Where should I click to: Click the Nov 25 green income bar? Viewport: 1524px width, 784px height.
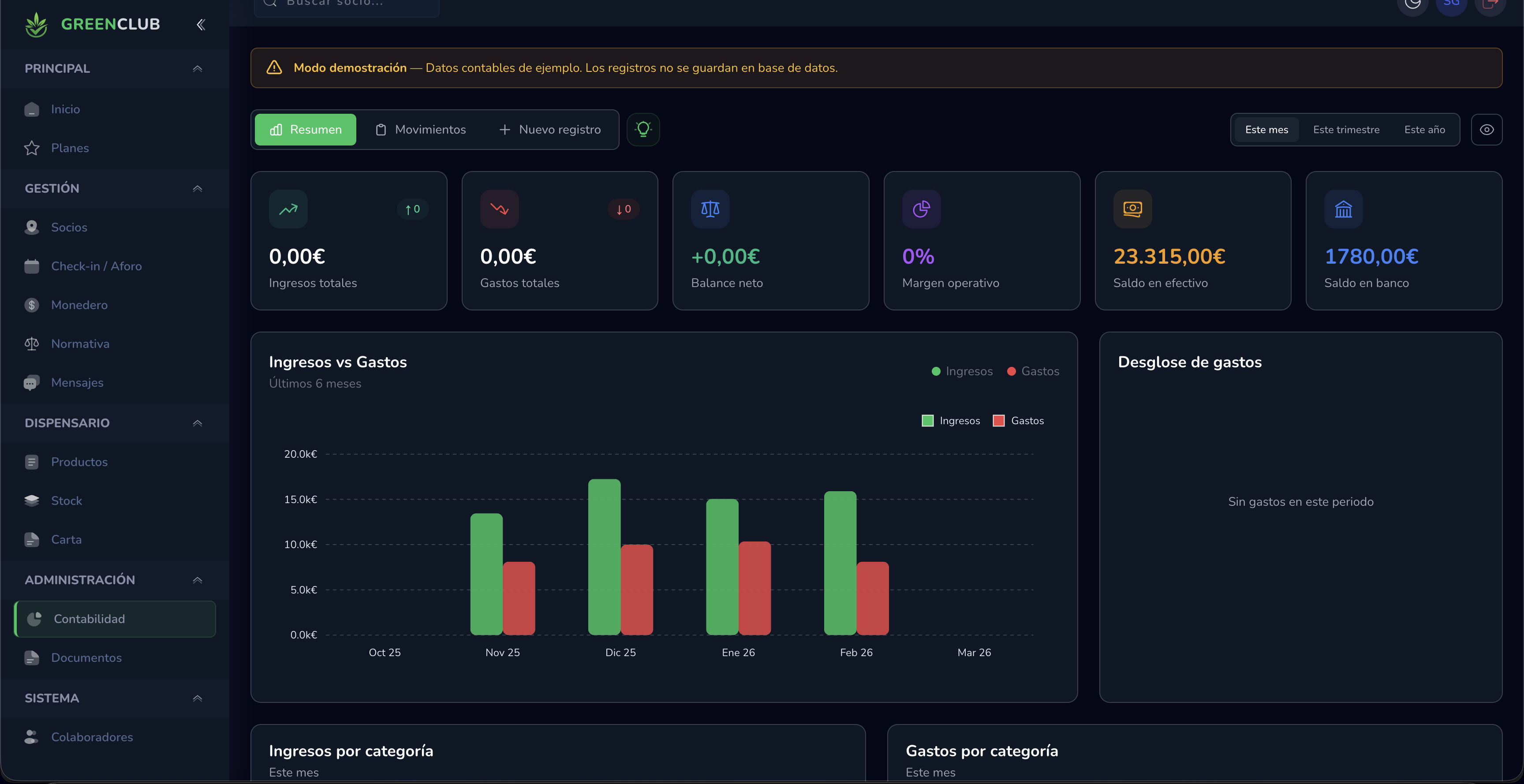click(x=486, y=574)
